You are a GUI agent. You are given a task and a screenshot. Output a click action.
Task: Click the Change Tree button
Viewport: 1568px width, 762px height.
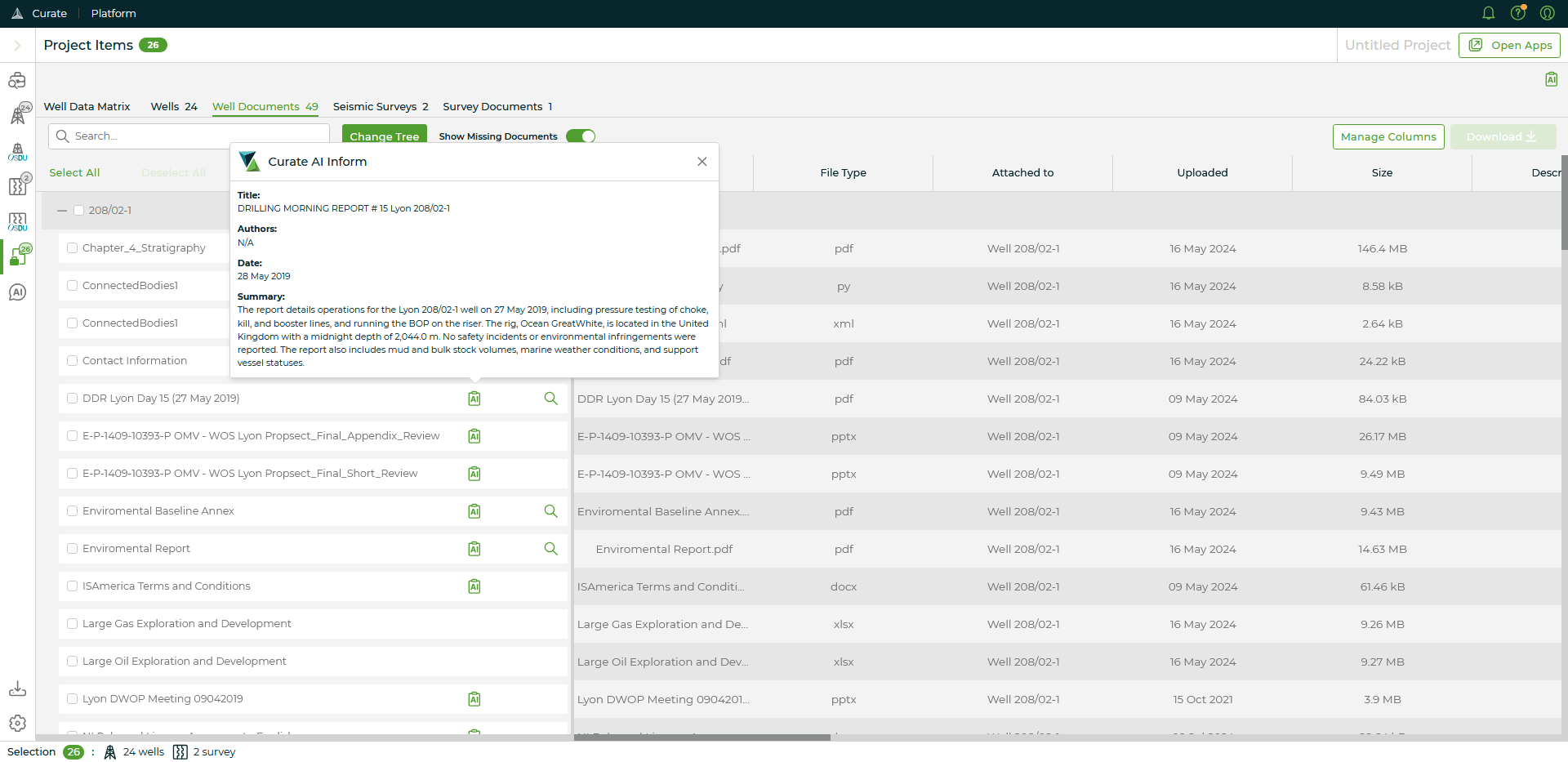(385, 136)
